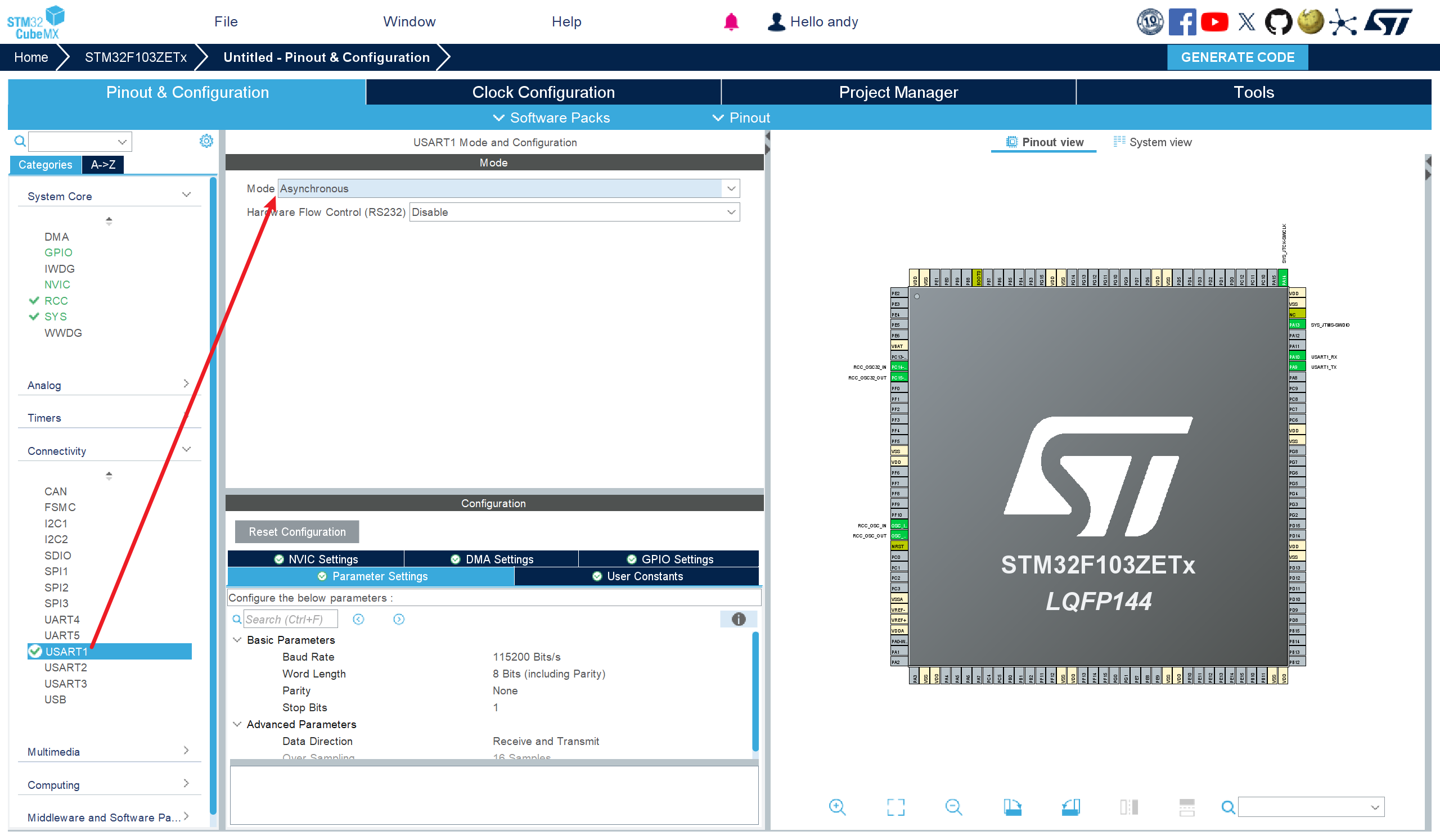Click the notification bell icon
Viewport: 1440px width, 840px height.
click(x=731, y=22)
